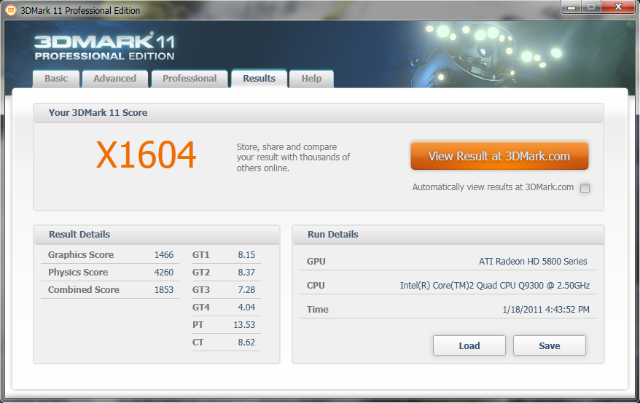Click the Load button
Viewport: 640px width, 403px height.
tap(469, 346)
